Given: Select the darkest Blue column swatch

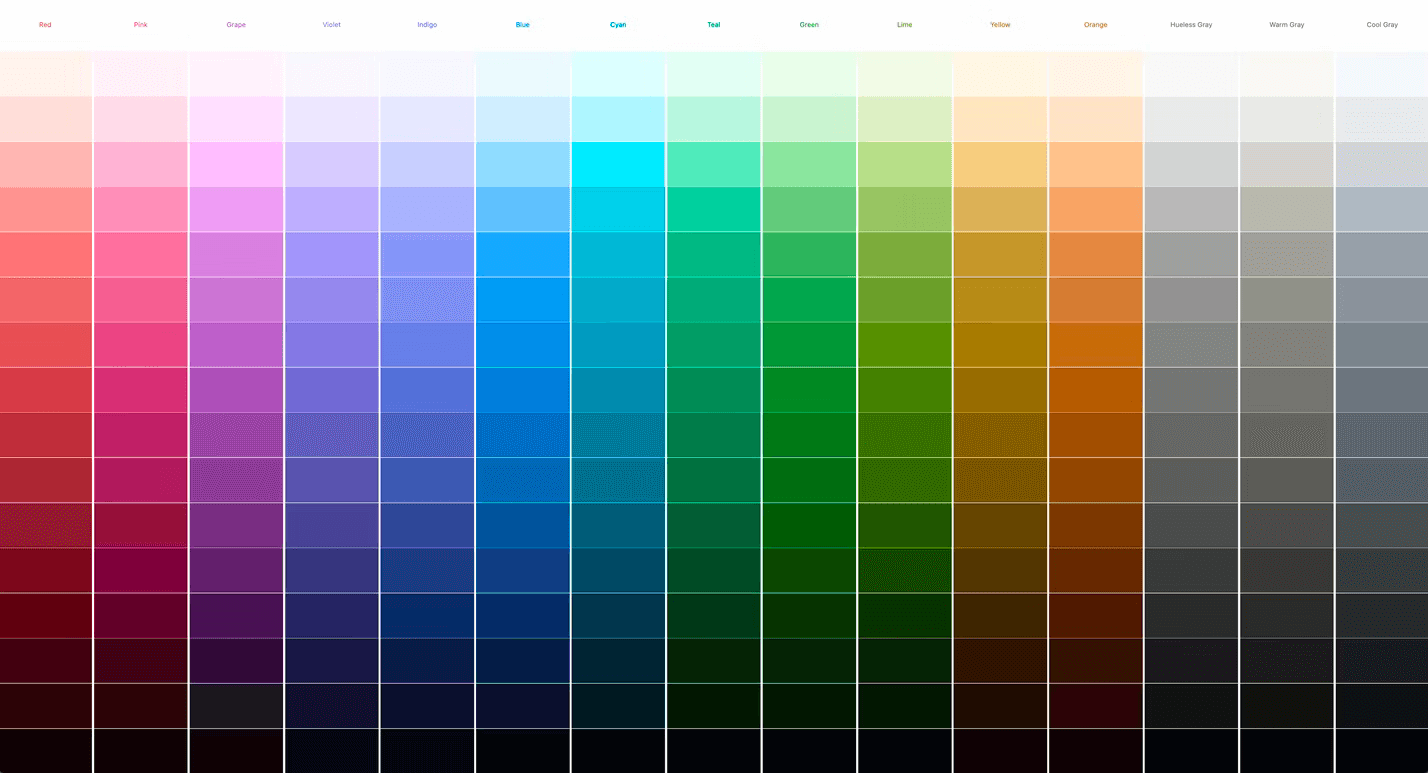Looking at the screenshot, I should (523, 751).
